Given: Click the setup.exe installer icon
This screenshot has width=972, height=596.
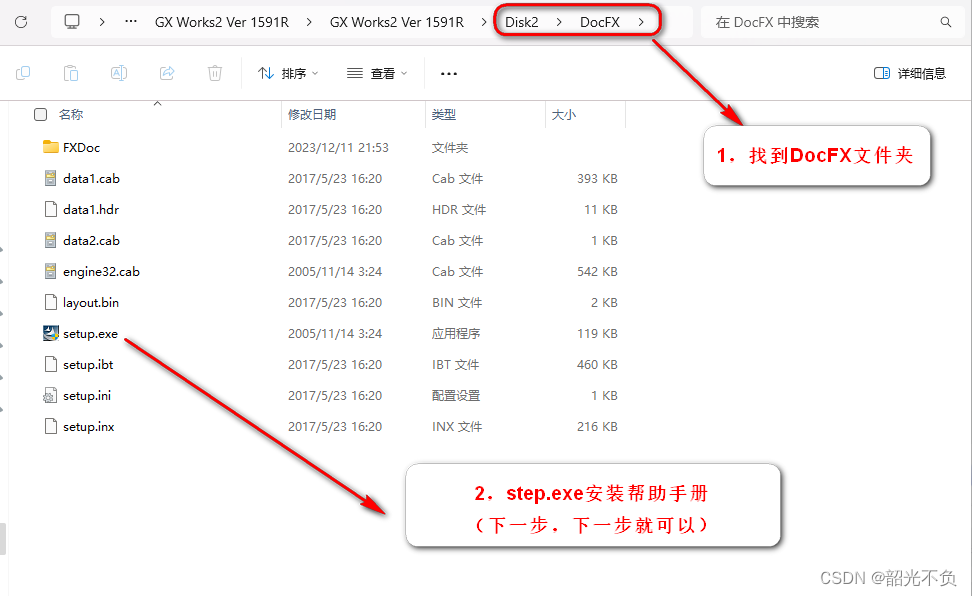Looking at the screenshot, I should coord(51,334).
